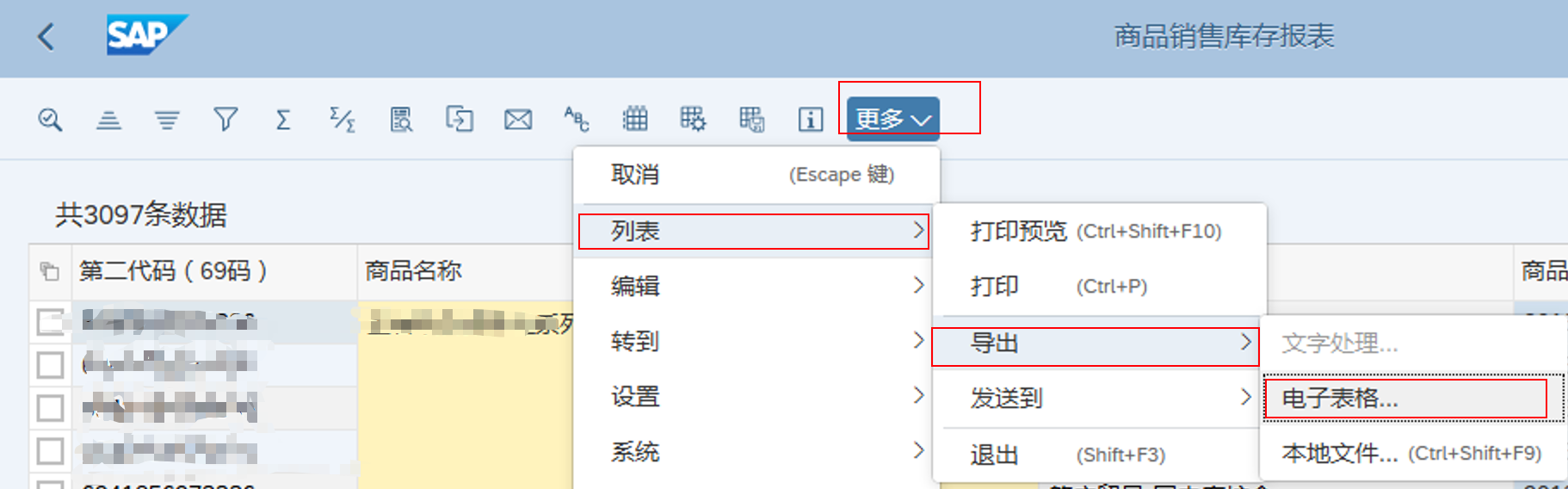Sort ascending using the toolbar icon

pos(108,119)
